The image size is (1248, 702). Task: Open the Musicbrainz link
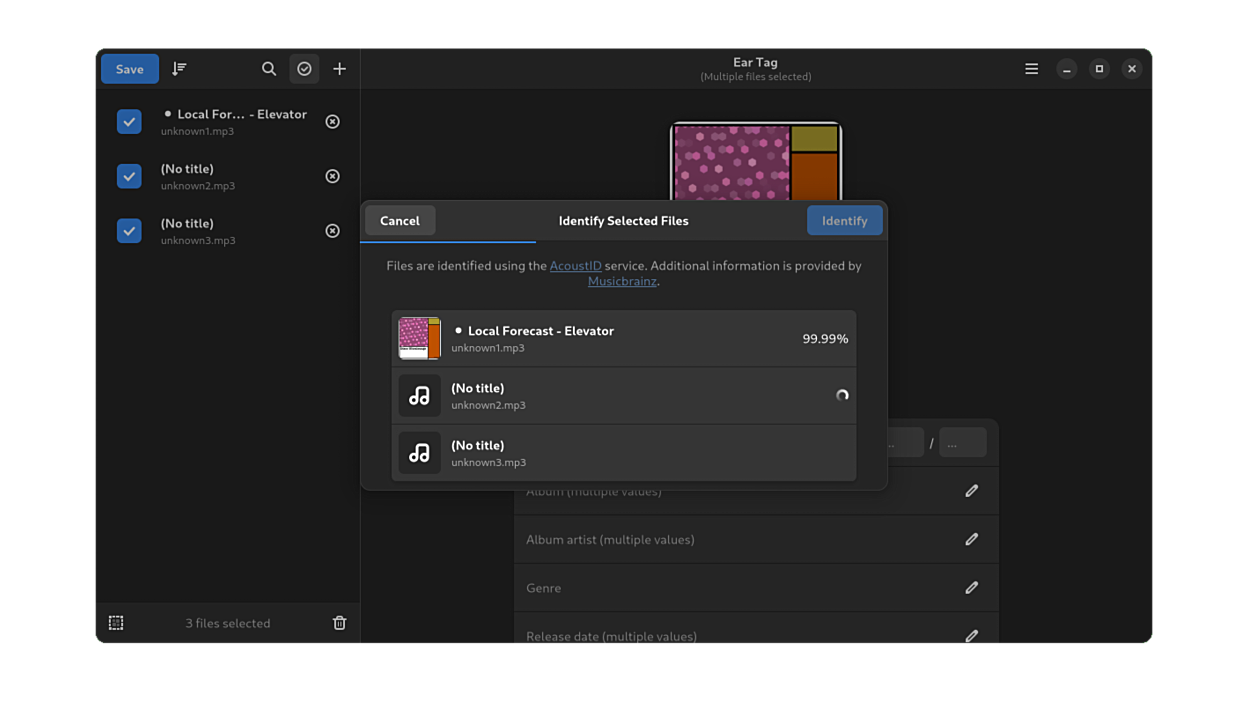coord(622,281)
